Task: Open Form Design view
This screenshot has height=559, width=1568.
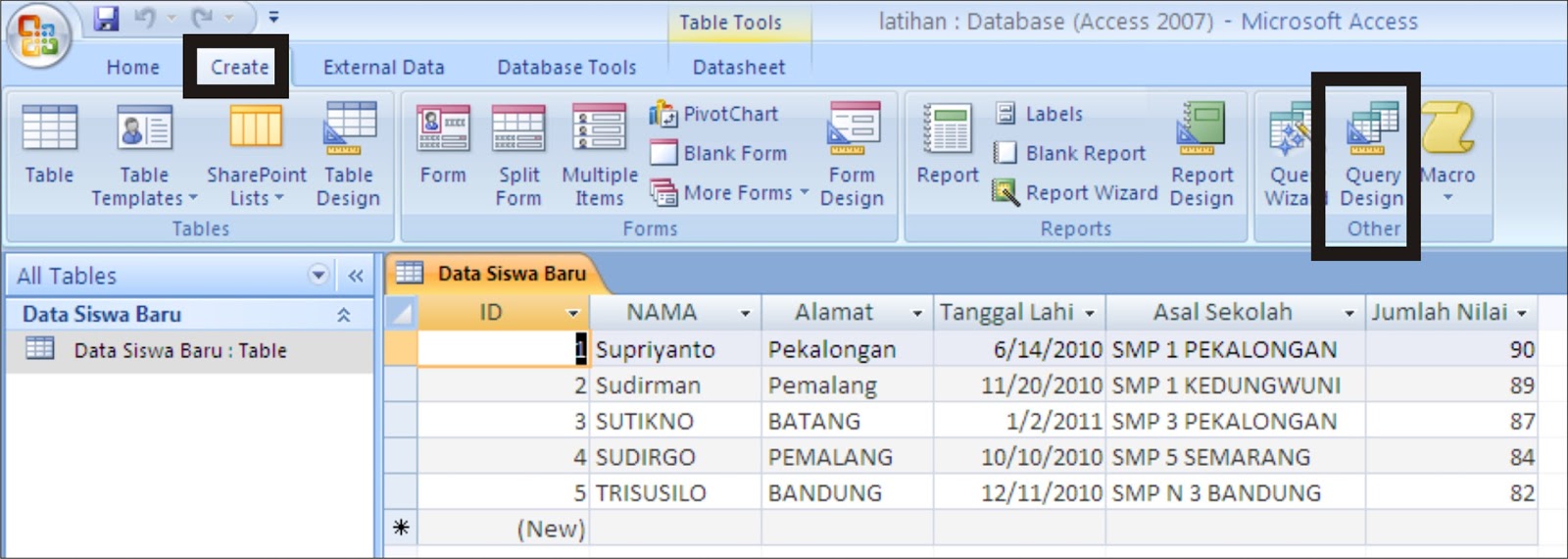Action: (852, 155)
